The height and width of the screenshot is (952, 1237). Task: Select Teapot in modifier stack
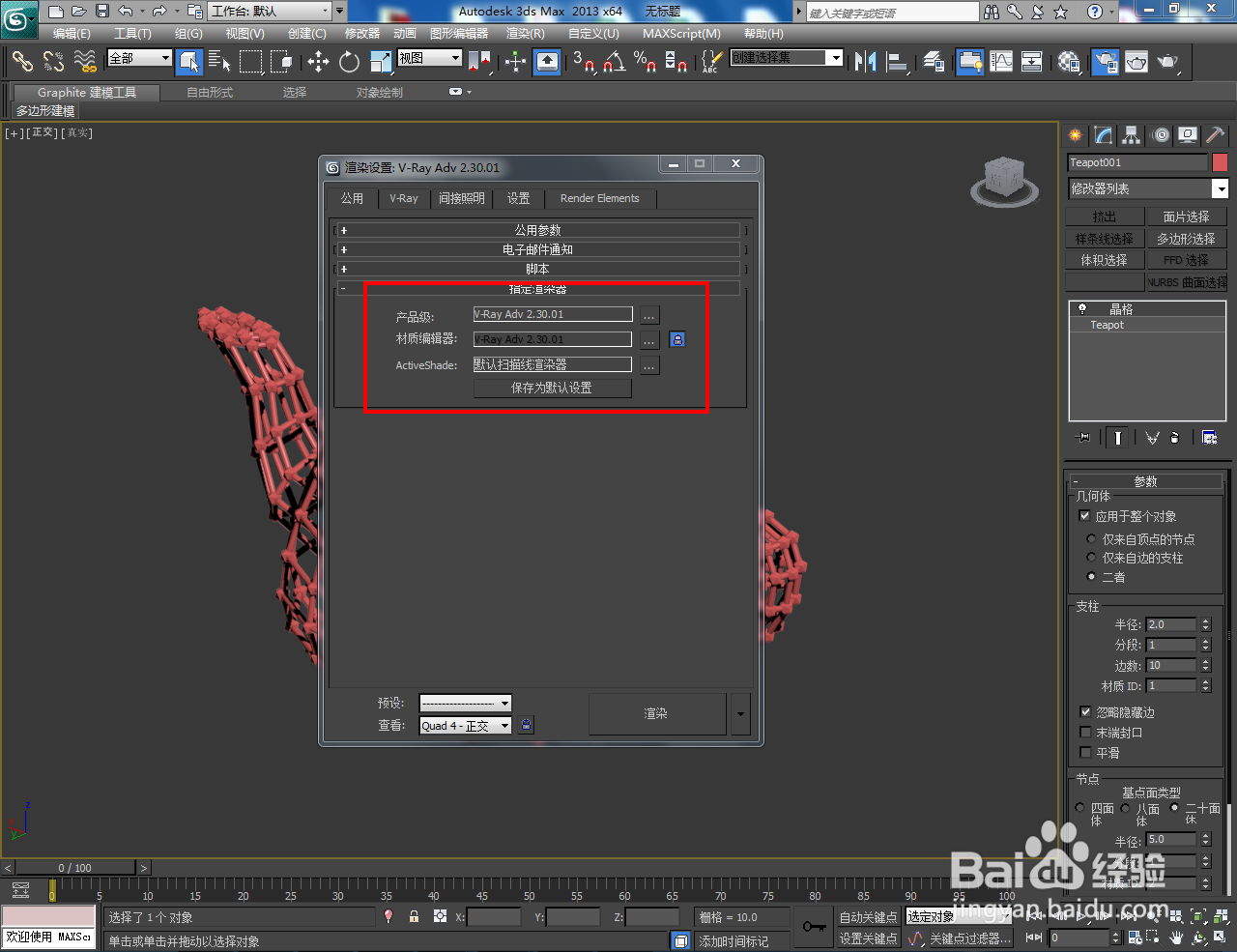click(x=1108, y=325)
